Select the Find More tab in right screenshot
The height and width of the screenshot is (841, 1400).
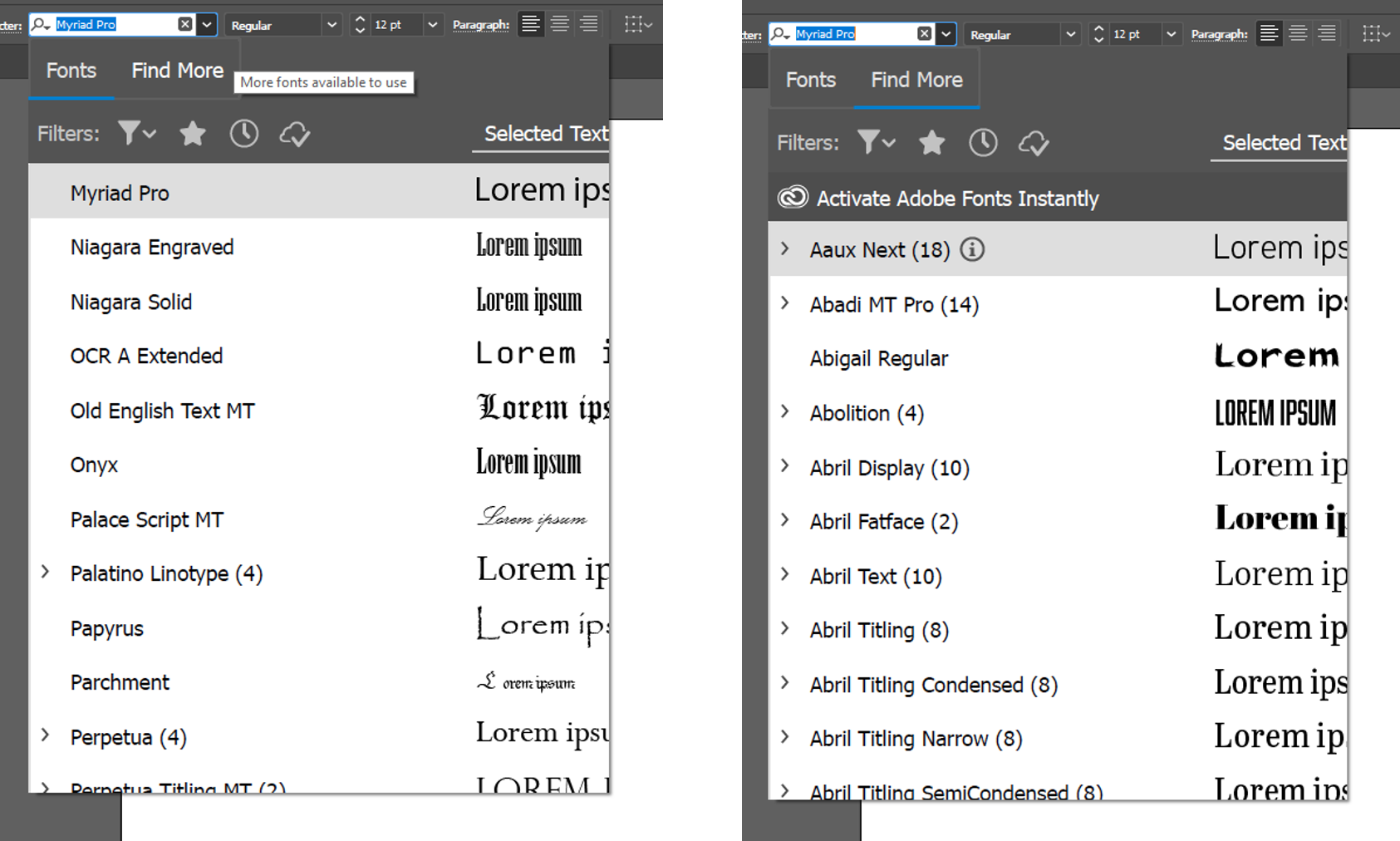tap(916, 80)
